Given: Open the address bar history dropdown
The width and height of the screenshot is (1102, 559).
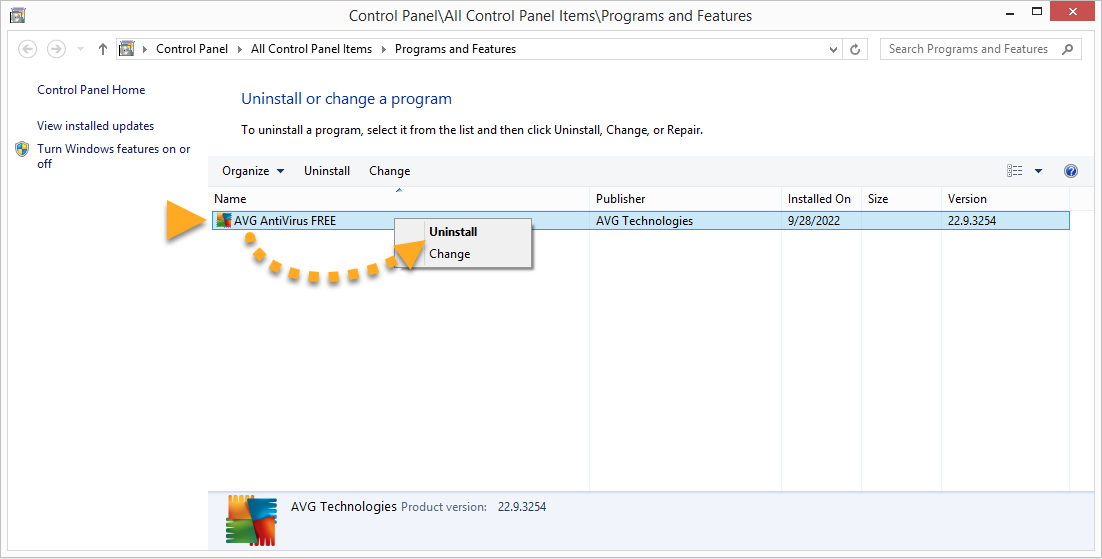Looking at the screenshot, I should [834, 49].
